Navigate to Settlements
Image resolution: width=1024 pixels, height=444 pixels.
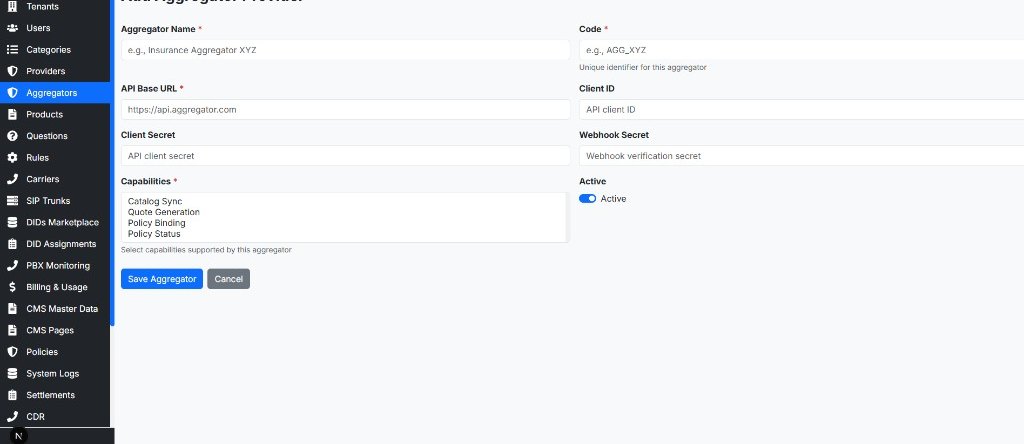pyautogui.click(x=55, y=395)
